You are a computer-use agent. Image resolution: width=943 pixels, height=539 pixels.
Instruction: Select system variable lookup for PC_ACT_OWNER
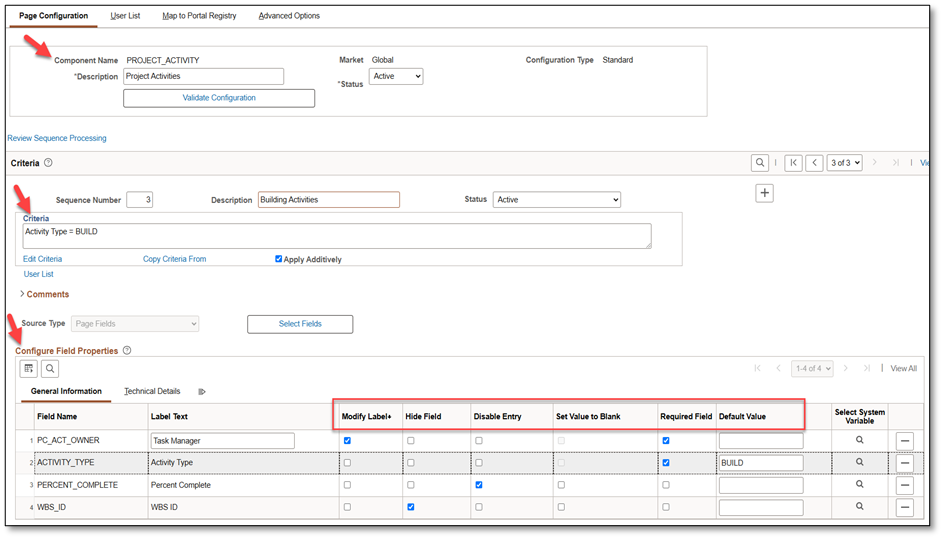pyautogui.click(x=859, y=440)
